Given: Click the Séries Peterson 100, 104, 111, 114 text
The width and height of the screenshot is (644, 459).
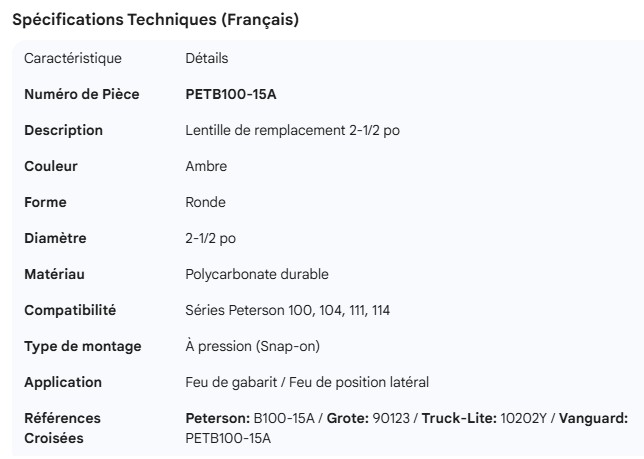Looking at the screenshot, I should point(288,310).
